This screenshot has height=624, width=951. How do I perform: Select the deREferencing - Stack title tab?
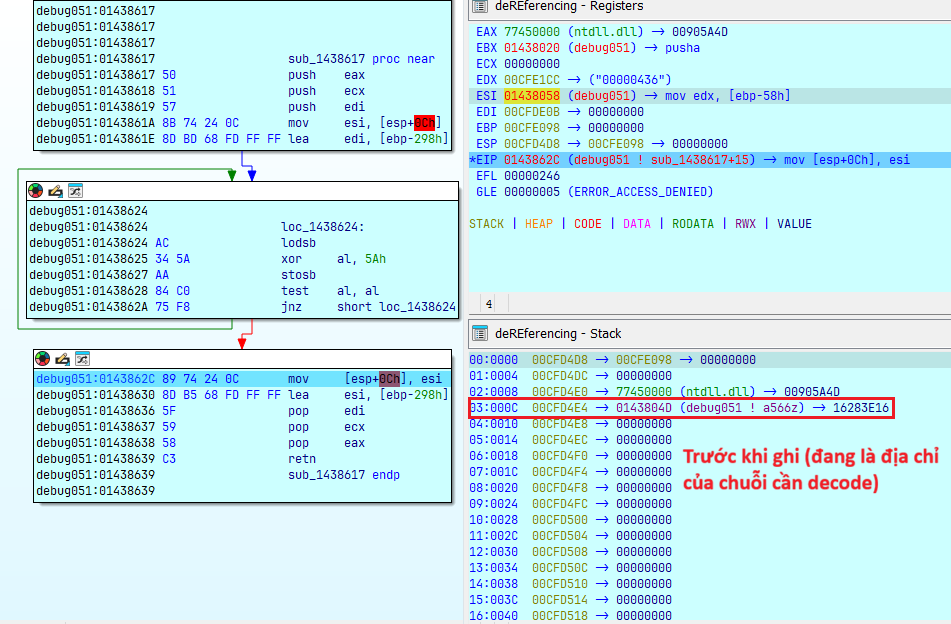(x=558, y=333)
